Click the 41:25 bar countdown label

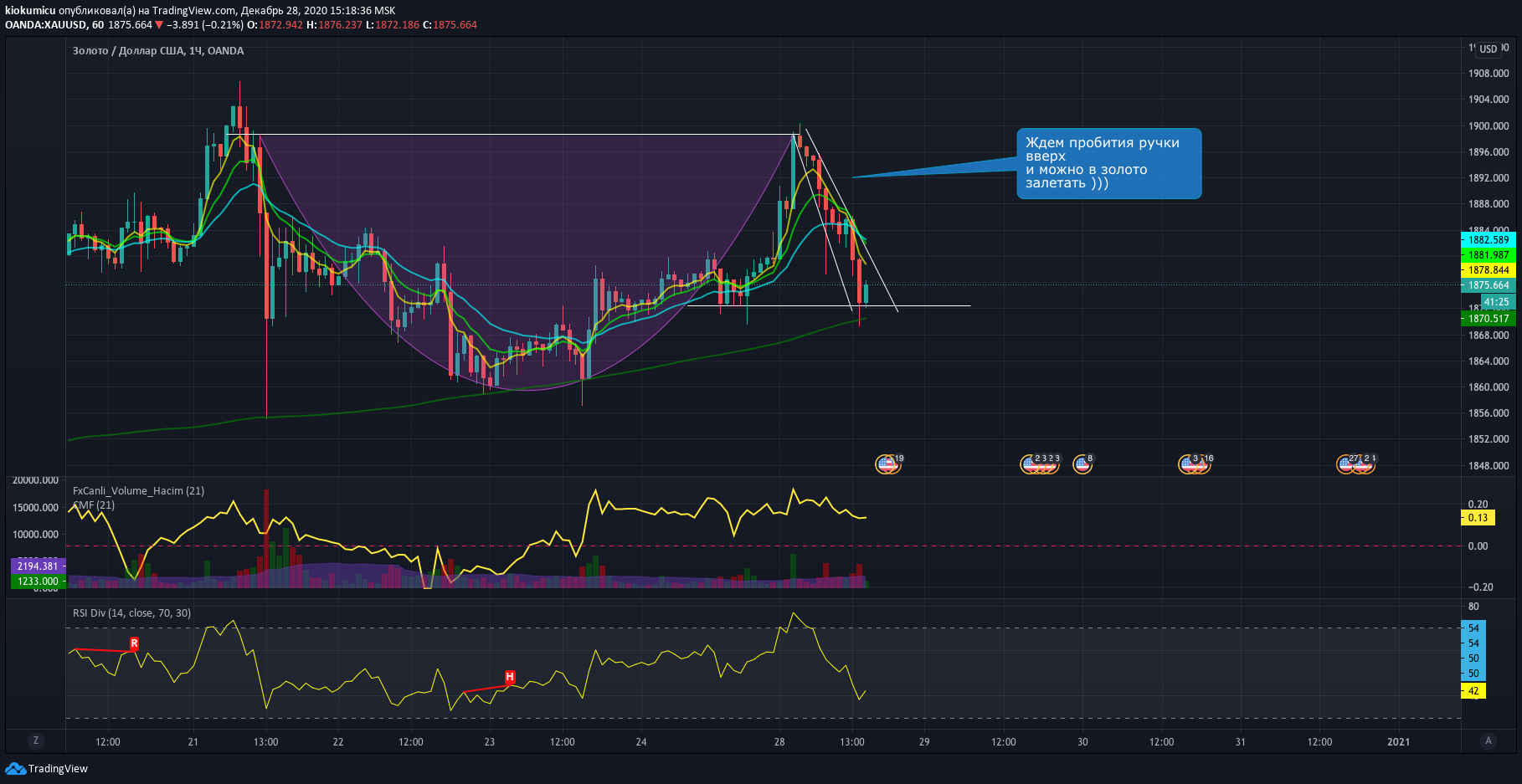click(x=1497, y=302)
